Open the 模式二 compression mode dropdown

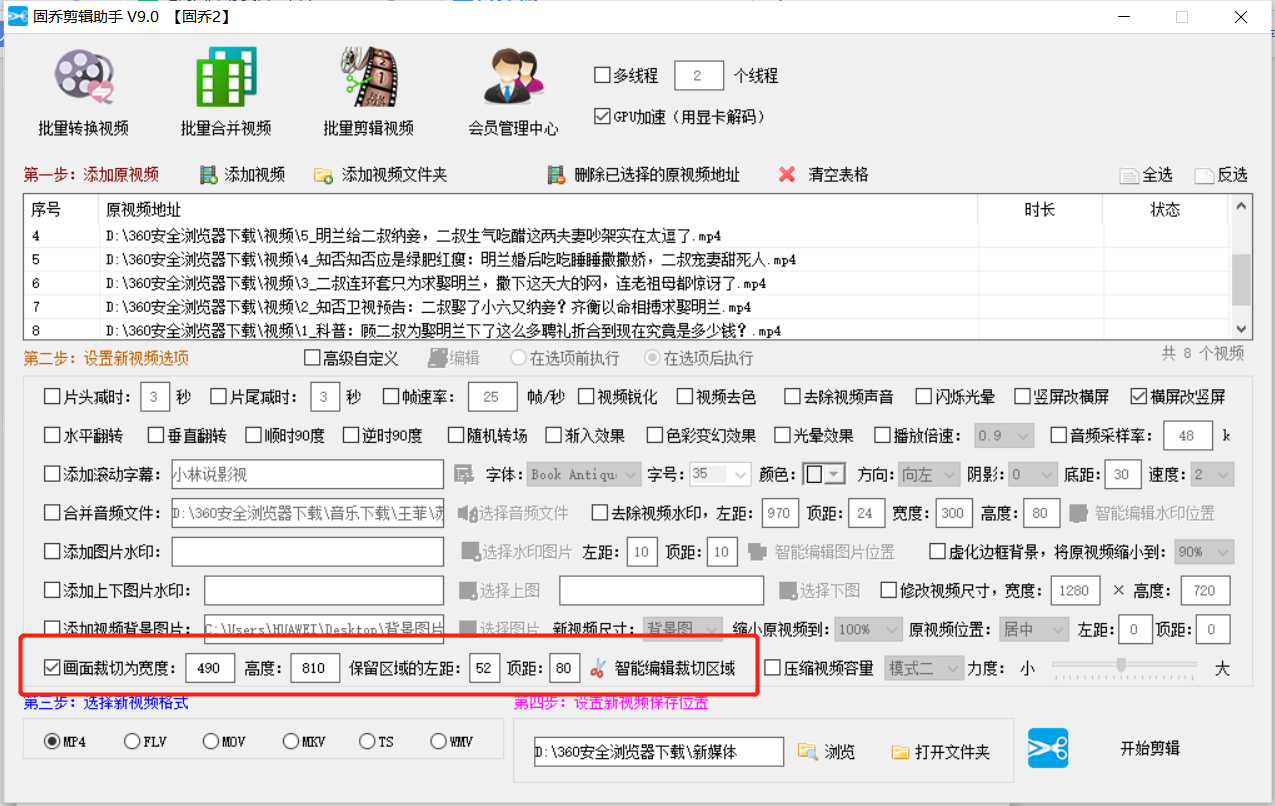[x=924, y=668]
